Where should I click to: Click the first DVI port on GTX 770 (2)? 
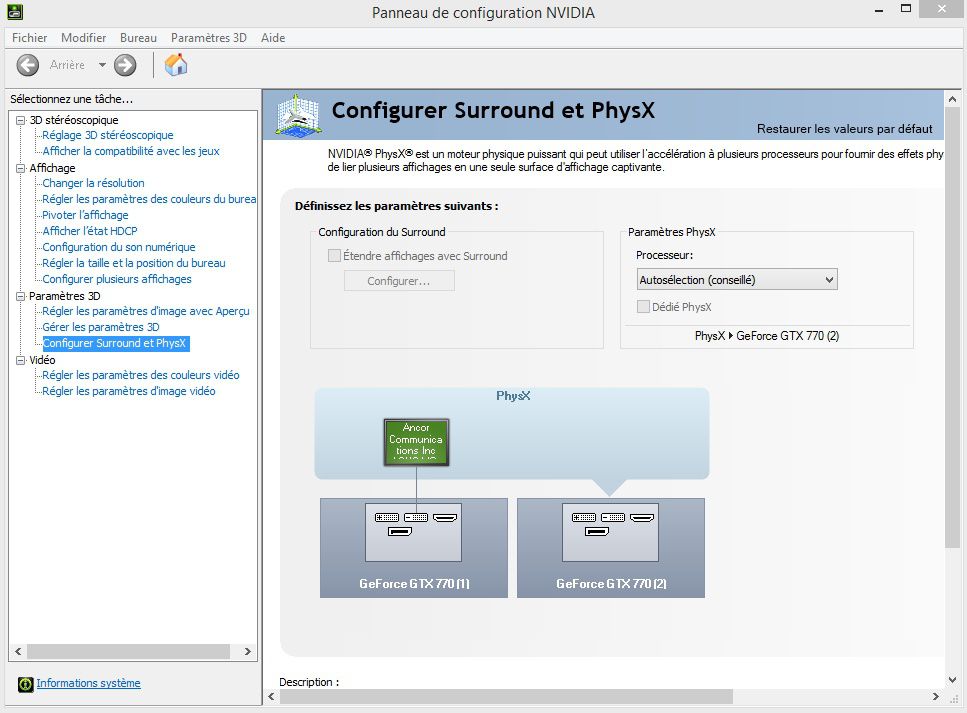(x=584, y=517)
